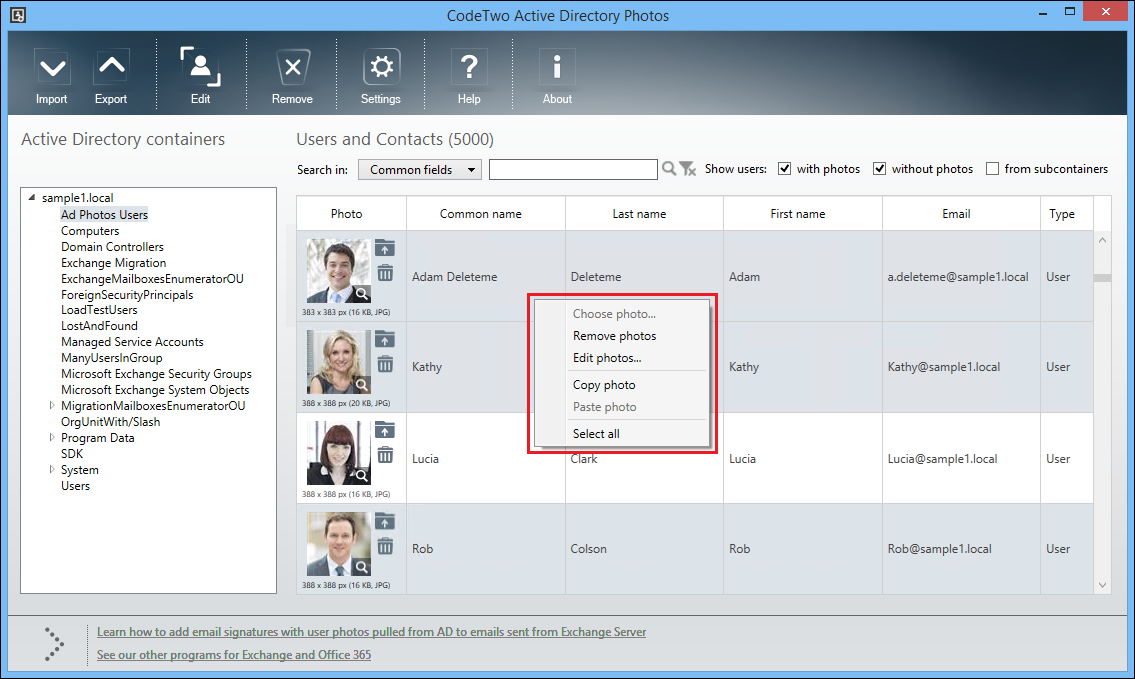Select 'Exchange Migration' container

point(114,263)
